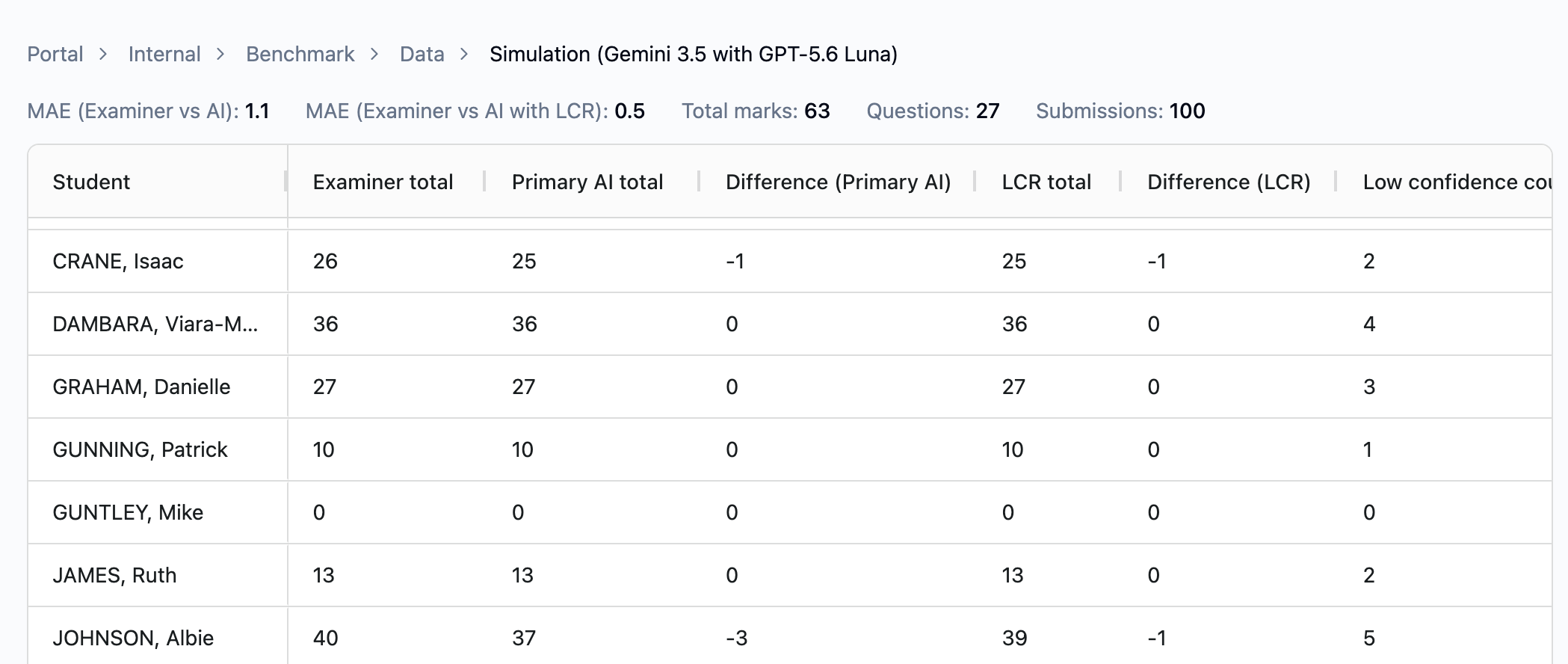Click JOHNSON, Albie's examiner total 40
This screenshot has width=1568, height=664.
325,638
